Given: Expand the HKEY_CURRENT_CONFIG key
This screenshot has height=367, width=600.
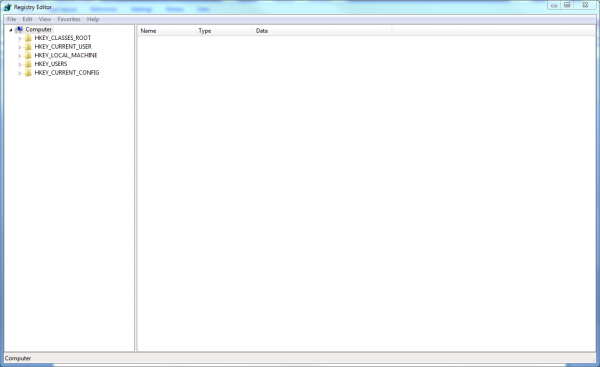Looking at the screenshot, I should click(x=20, y=73).
